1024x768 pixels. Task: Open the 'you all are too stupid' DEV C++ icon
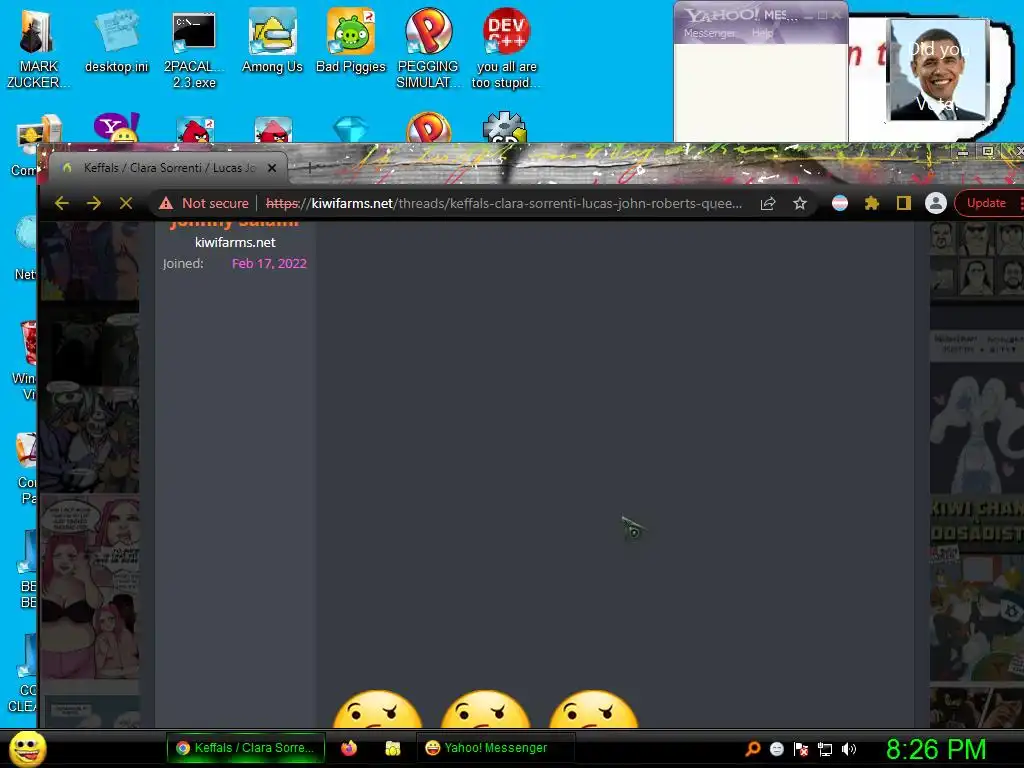(506, 49)
